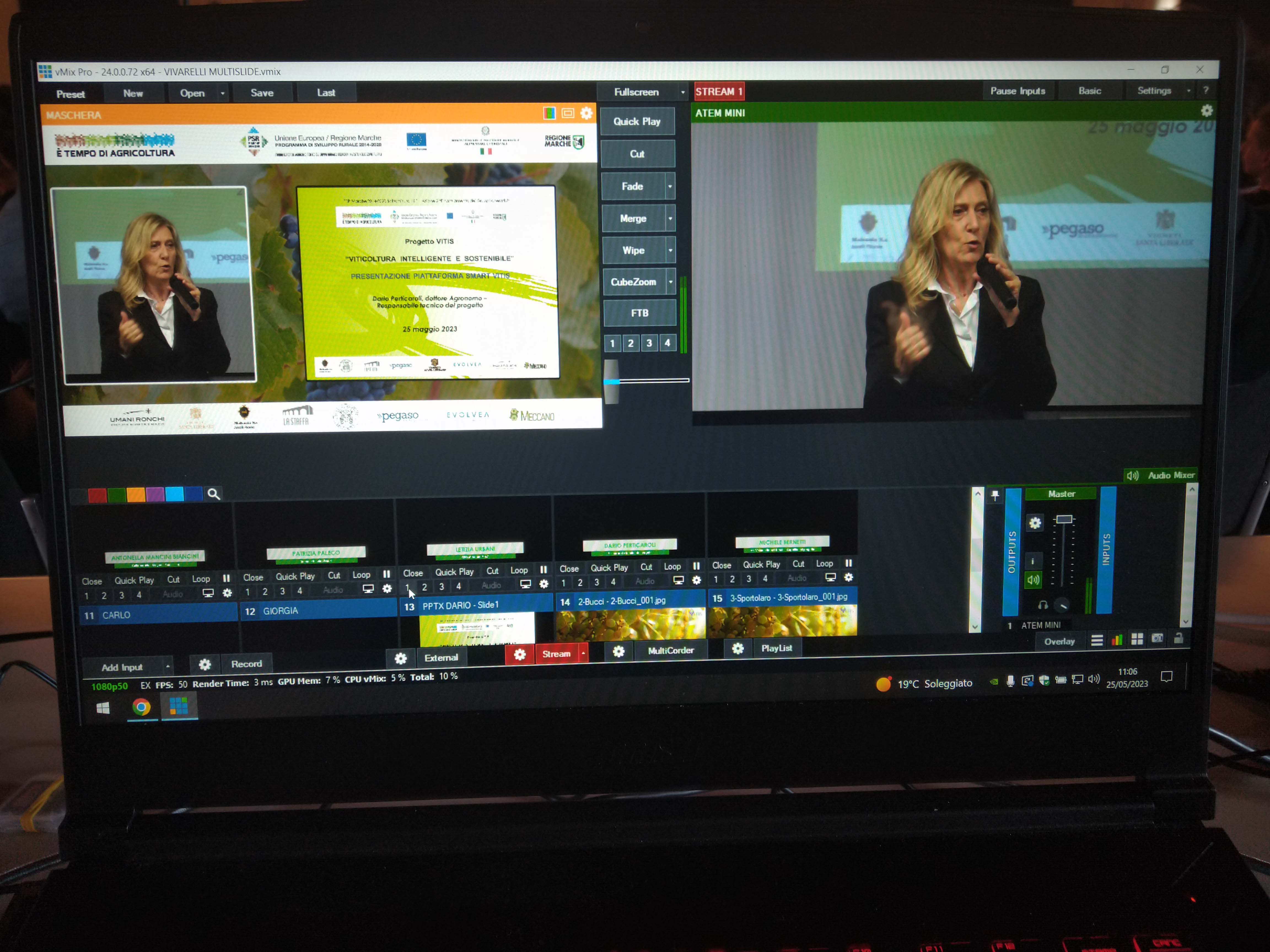This screenshot has width=1270, height=952.
Task: Click the grid layout icon beside Overlay
Action: click(1137, 639)
